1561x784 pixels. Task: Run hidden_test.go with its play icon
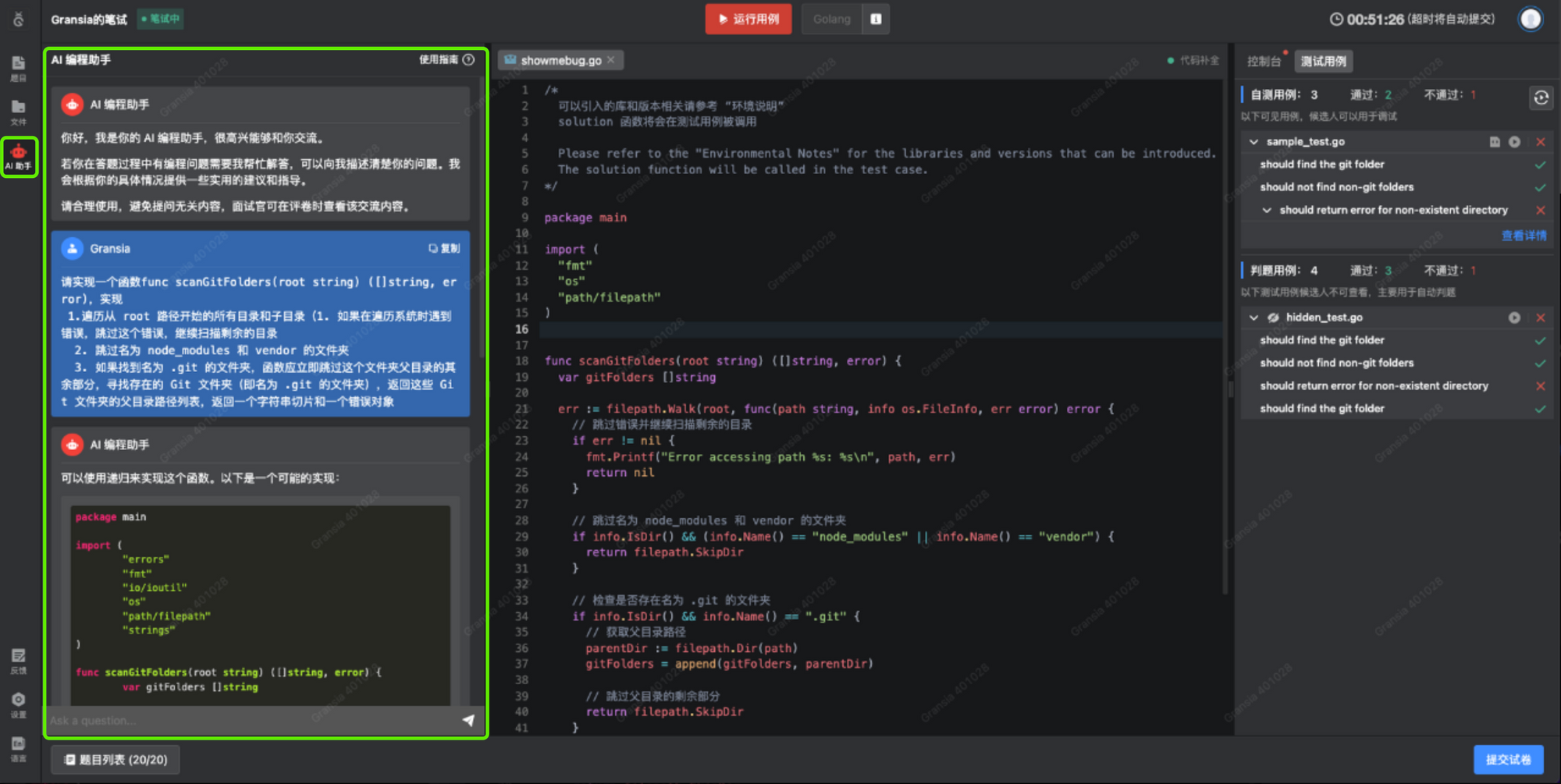1514,318
